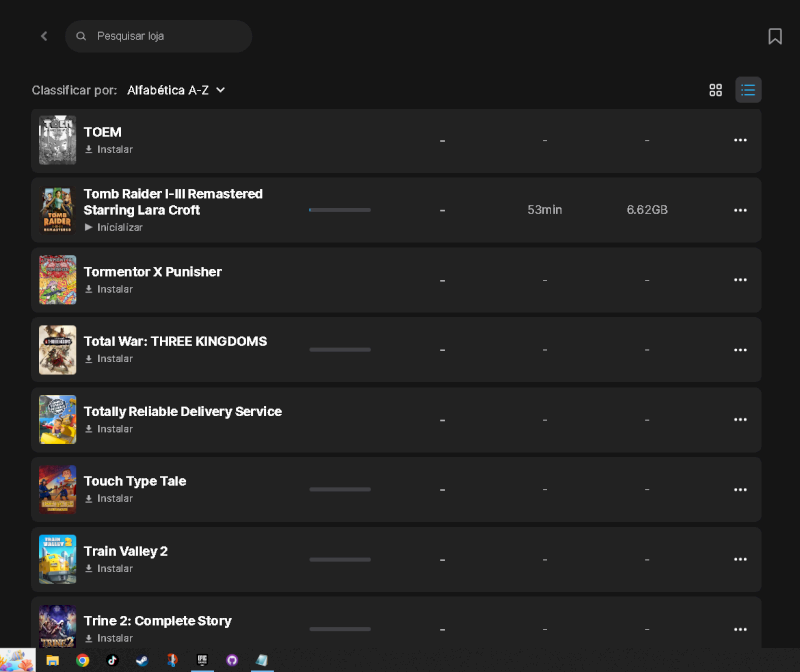Viewport: 800px width, 672px height.
Task: Click the Tomb Raider cover thumbnail
Action: (58, 210)
